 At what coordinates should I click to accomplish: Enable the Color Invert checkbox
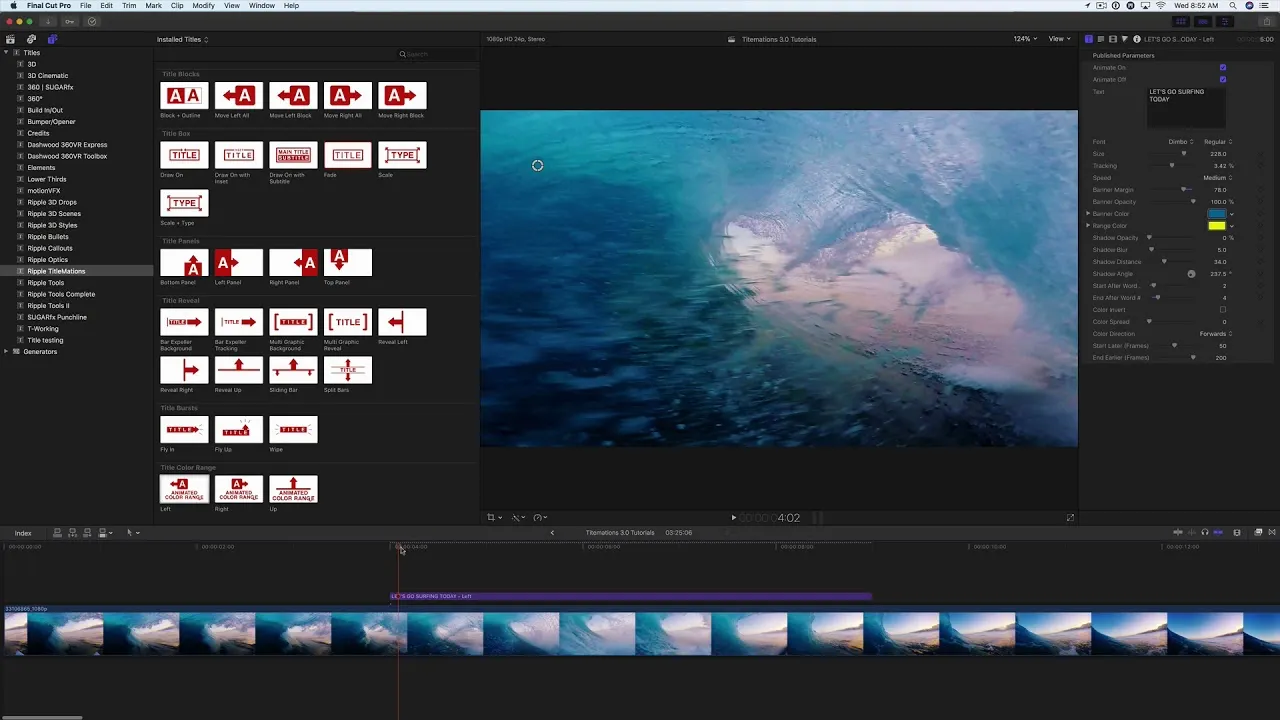1222,310
